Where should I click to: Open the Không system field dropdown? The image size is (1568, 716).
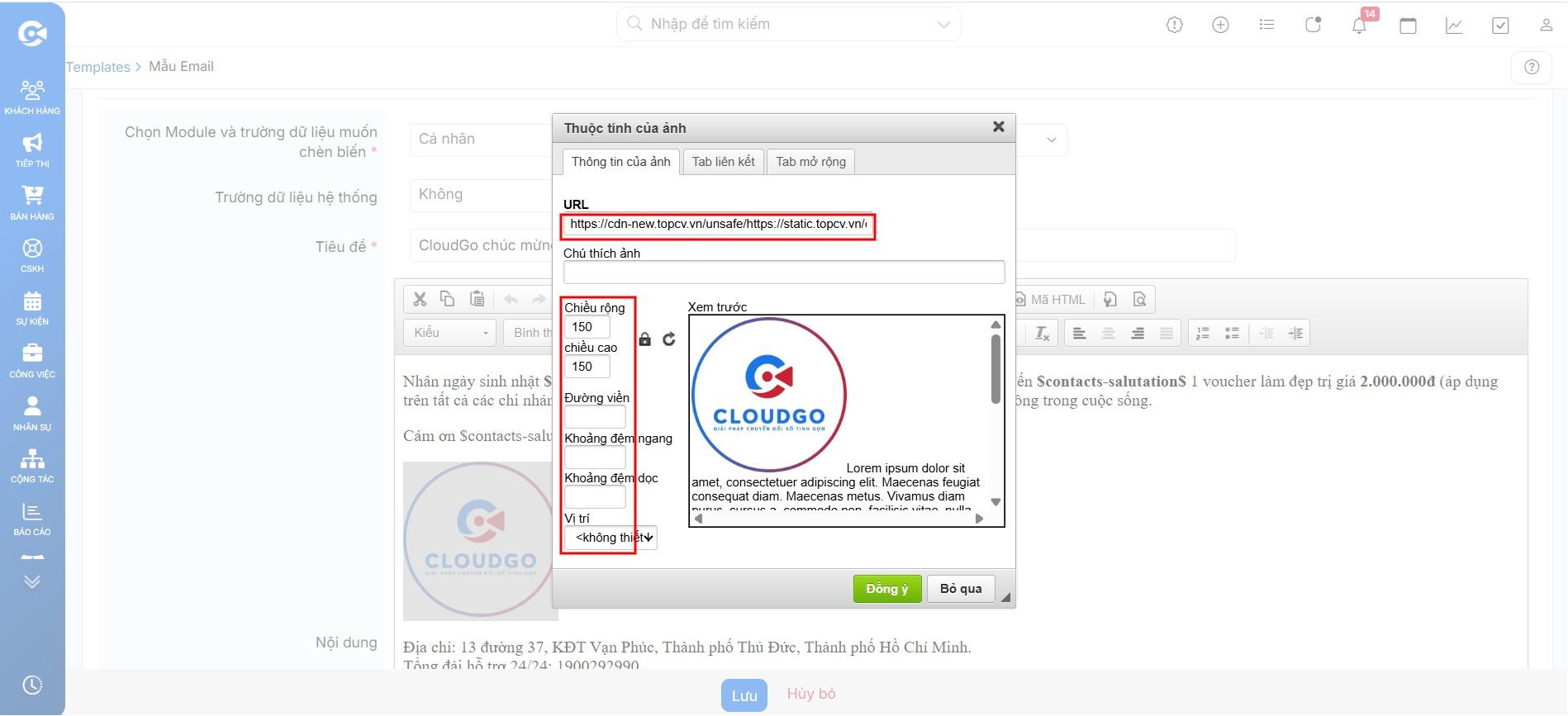coord(481,195)
